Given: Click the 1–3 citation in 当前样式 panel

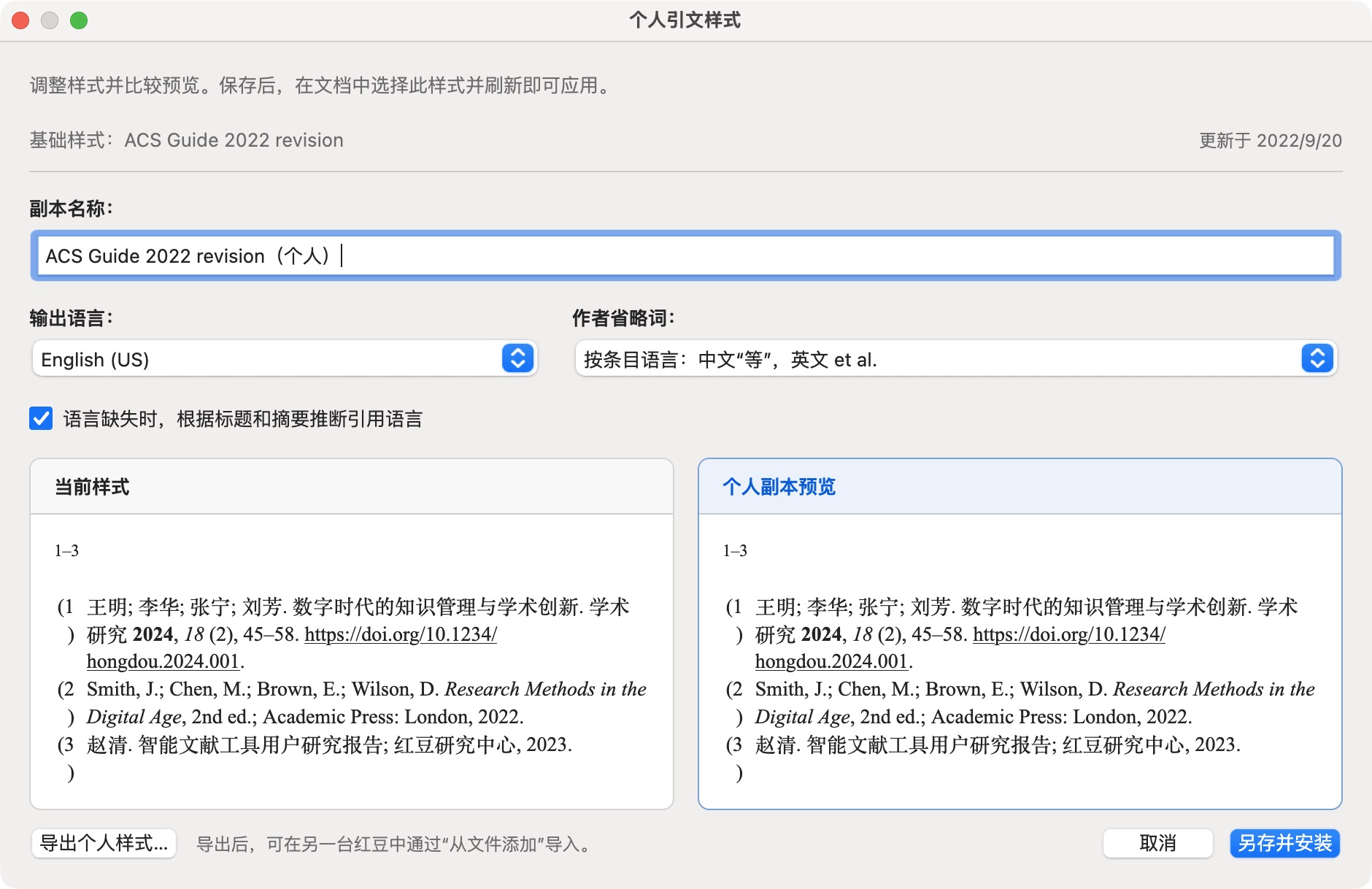Looking at the screenshot, I should pos(66,550).
